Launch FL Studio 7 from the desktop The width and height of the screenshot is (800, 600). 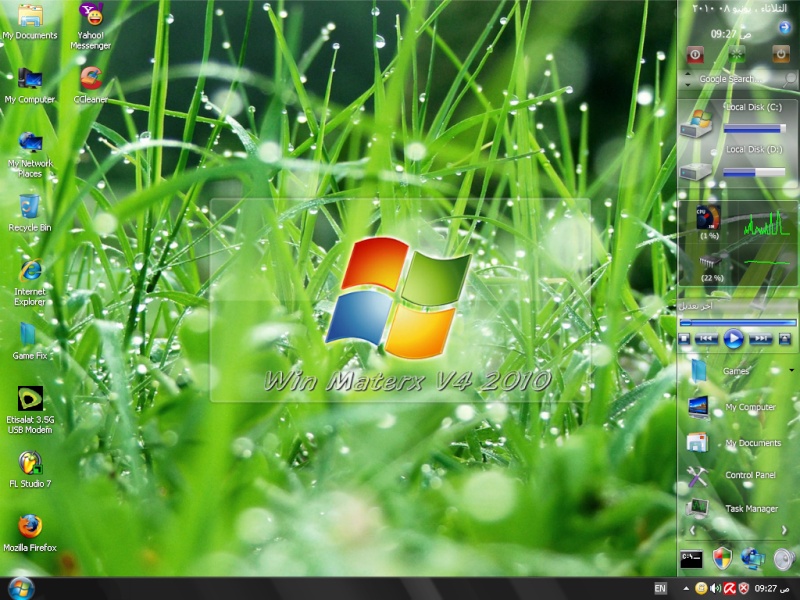click(x=30, y=470)
